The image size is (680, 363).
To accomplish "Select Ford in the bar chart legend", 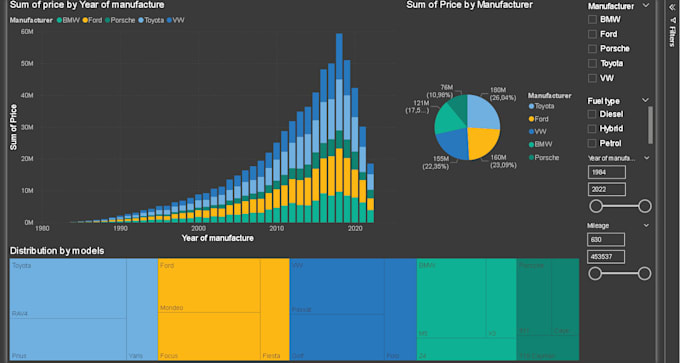I will tap(92, 20).
